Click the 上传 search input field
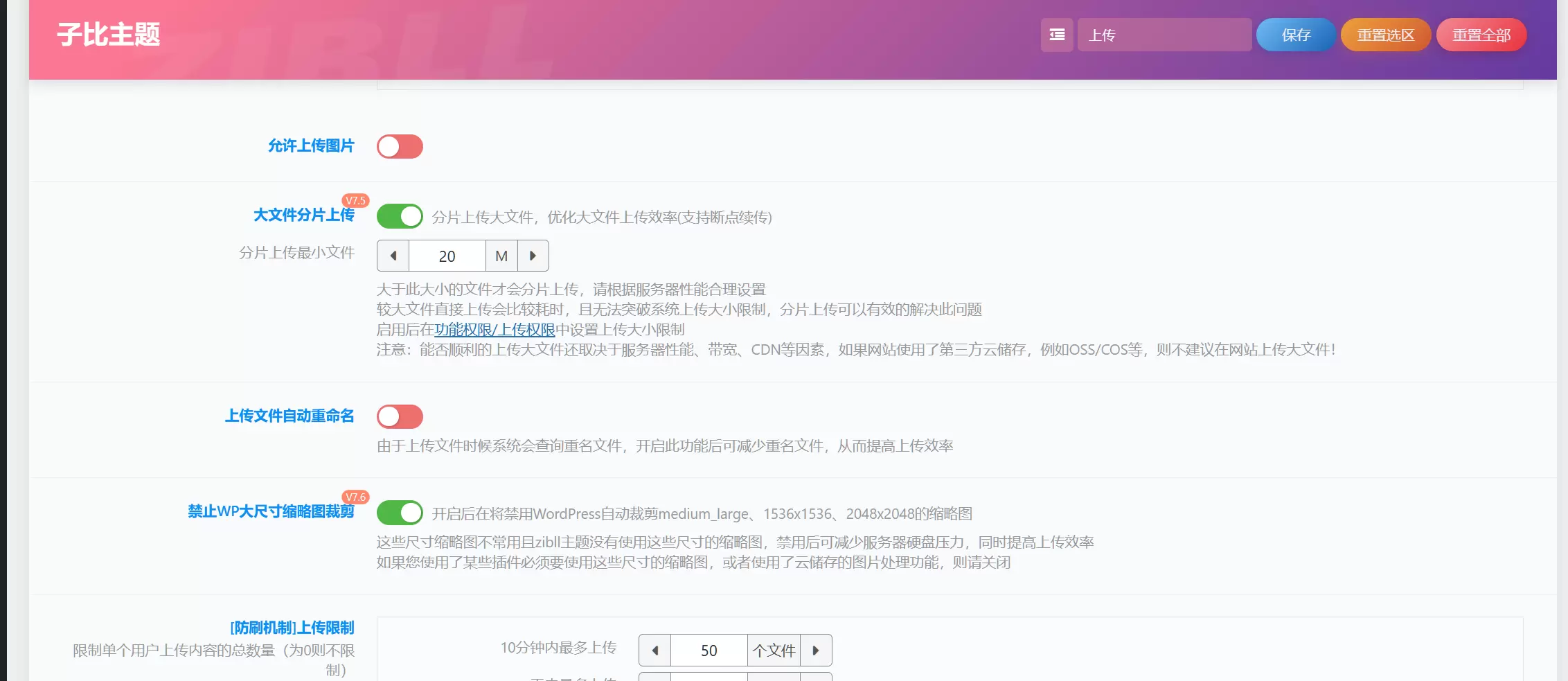 tap(1164, 35)
